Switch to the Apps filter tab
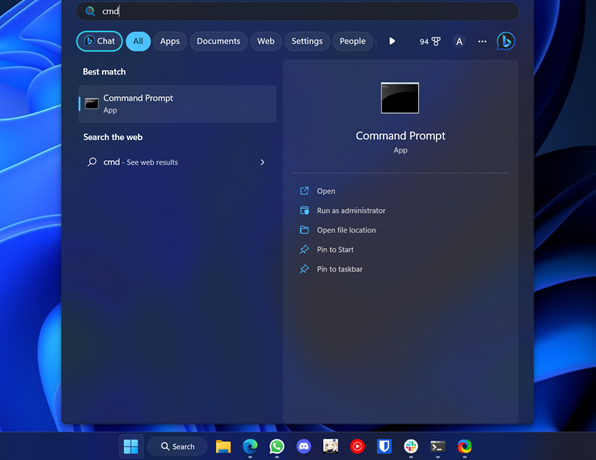The image size is (596, 460). pyautogui.click(x=170, y=41)
